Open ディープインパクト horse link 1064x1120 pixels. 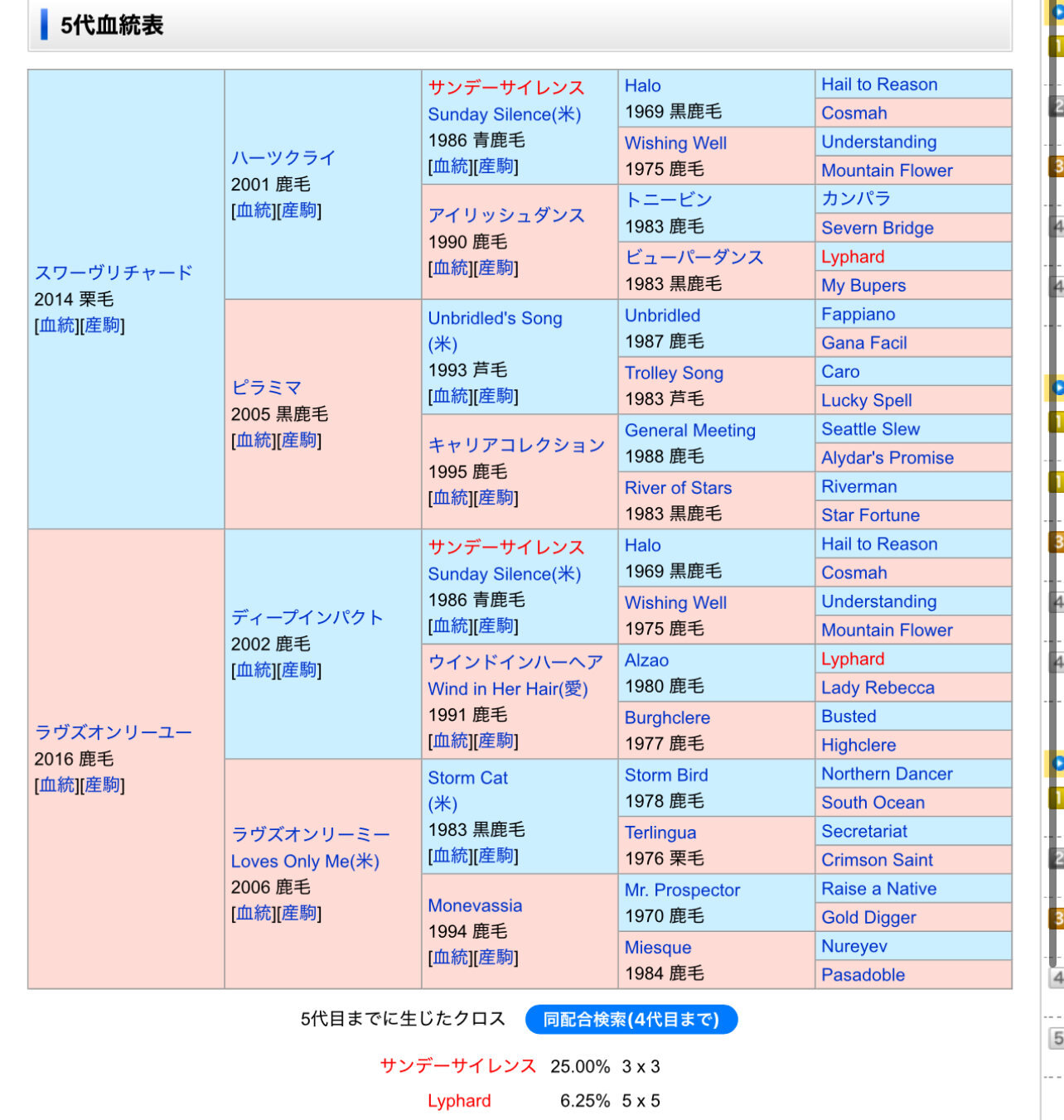coord(307,617)
